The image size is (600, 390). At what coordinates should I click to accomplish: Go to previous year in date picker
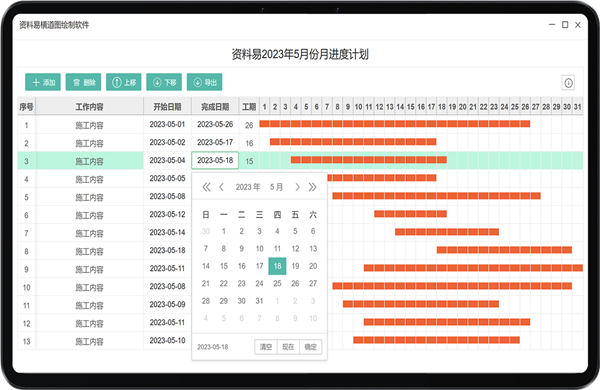pyautogui.click(x=206, y=187)
